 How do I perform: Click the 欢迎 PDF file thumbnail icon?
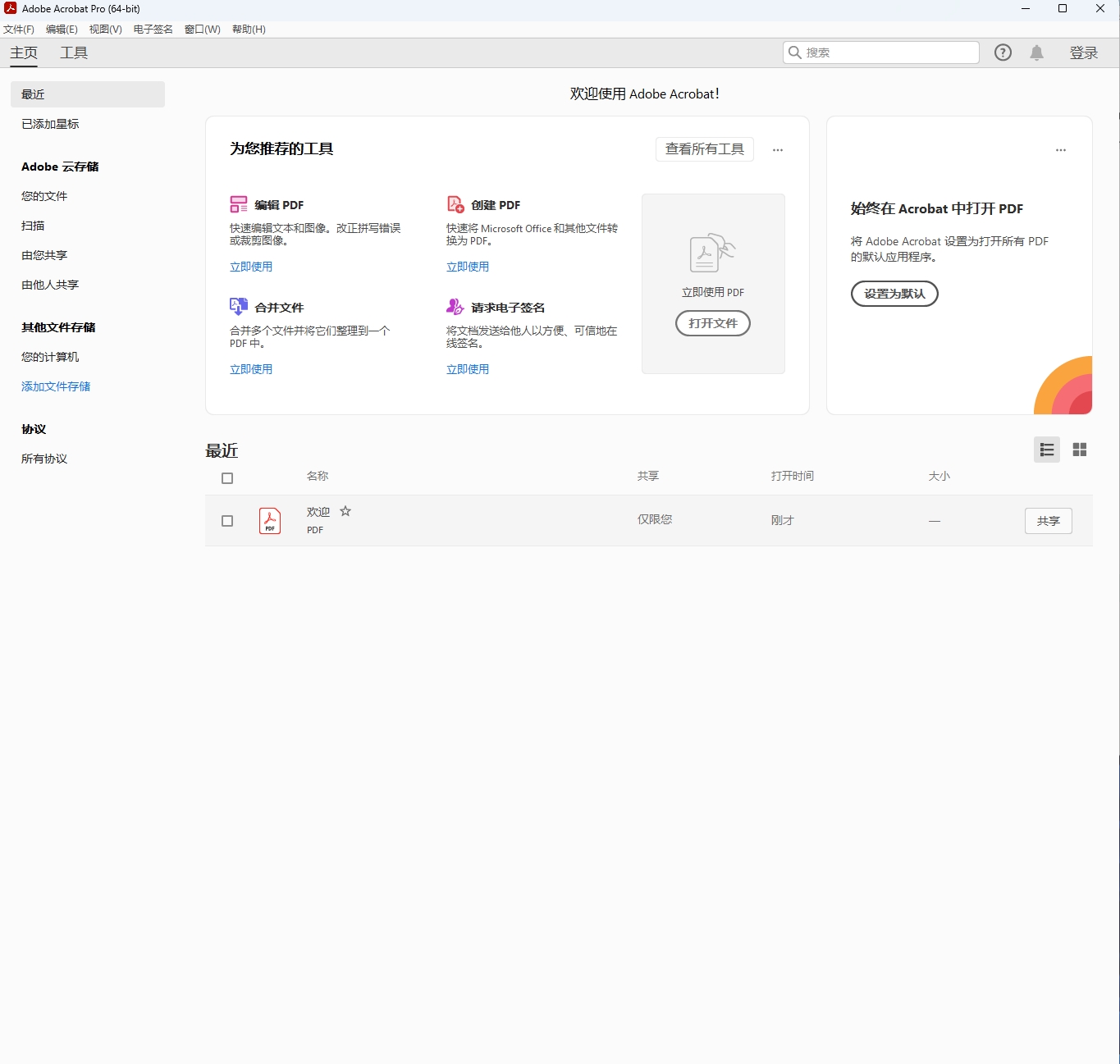click(269, 520)
